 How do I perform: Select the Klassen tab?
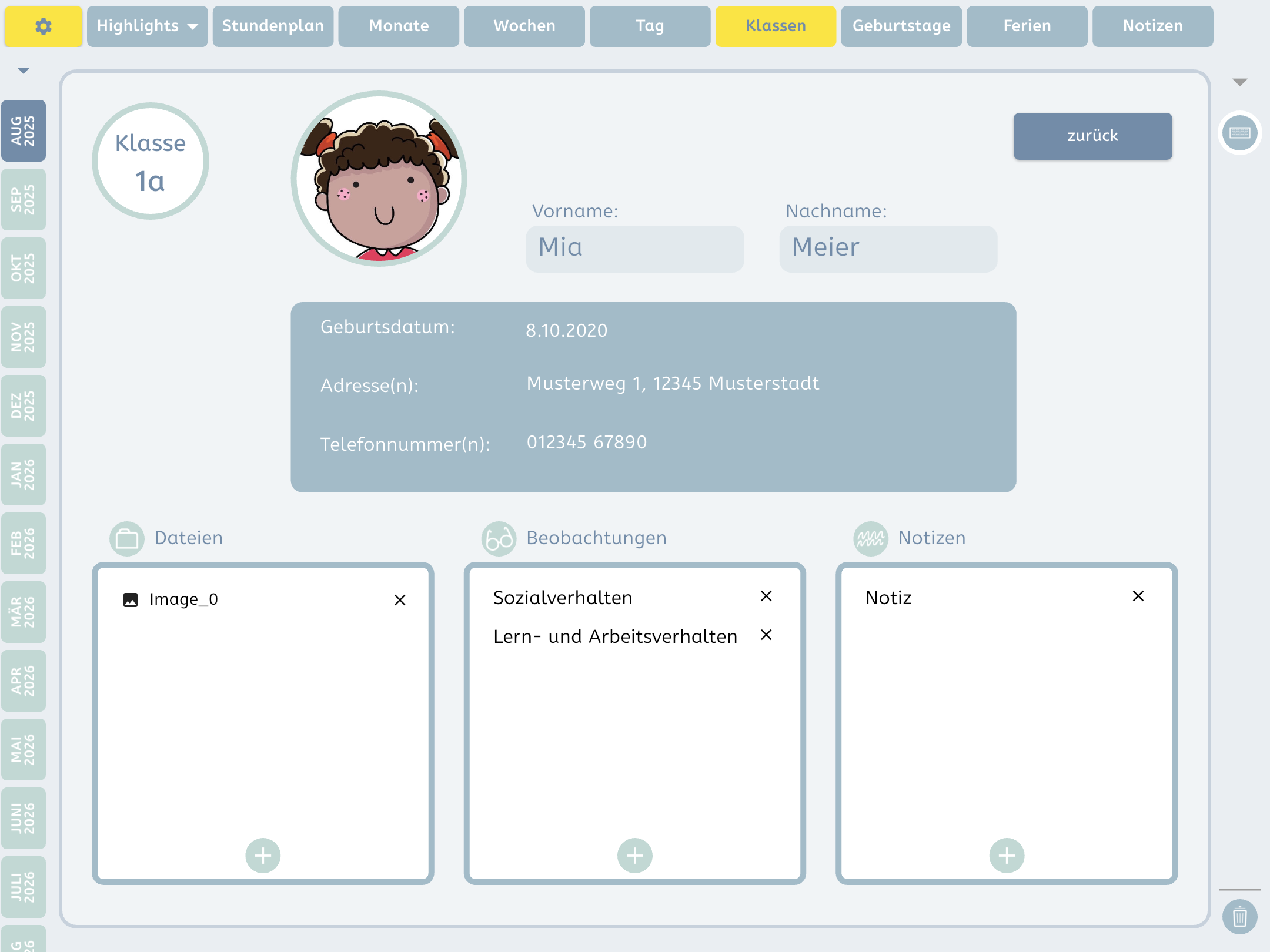click(x=776, y=26)
